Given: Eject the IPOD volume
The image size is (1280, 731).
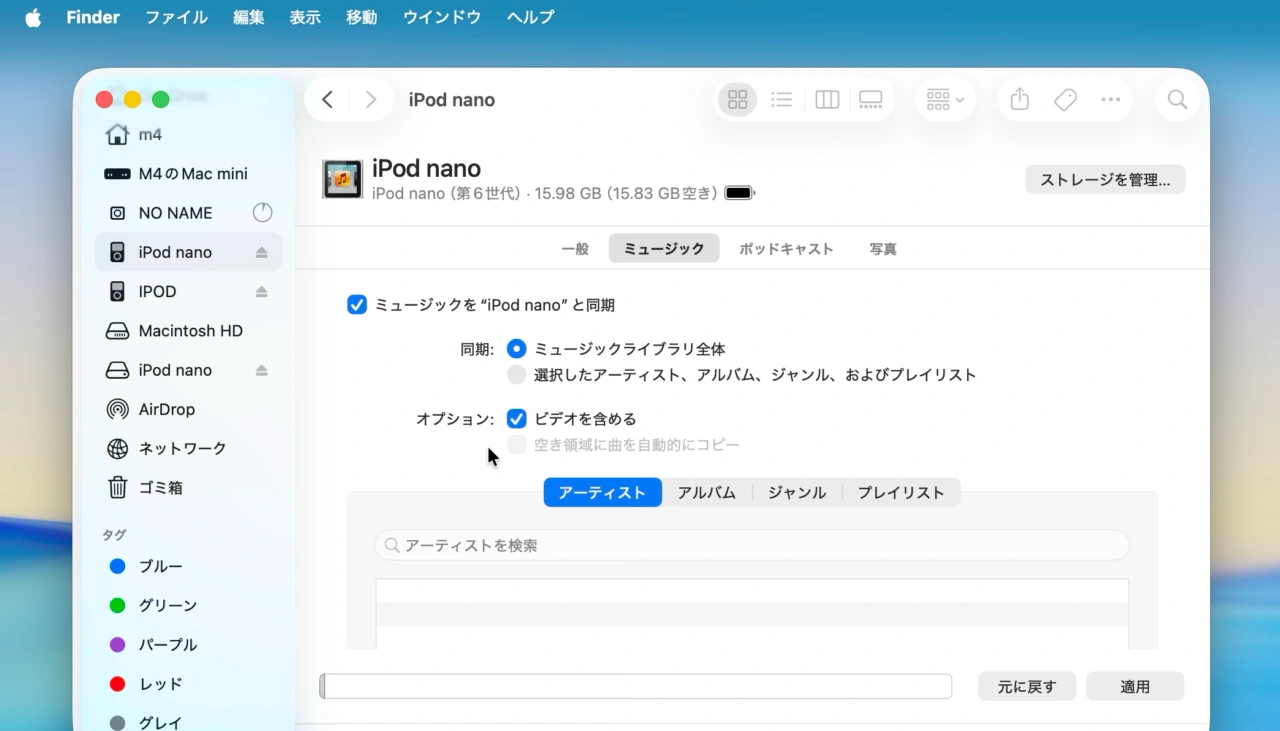Looking at the screenshot, I should [261, 292].
